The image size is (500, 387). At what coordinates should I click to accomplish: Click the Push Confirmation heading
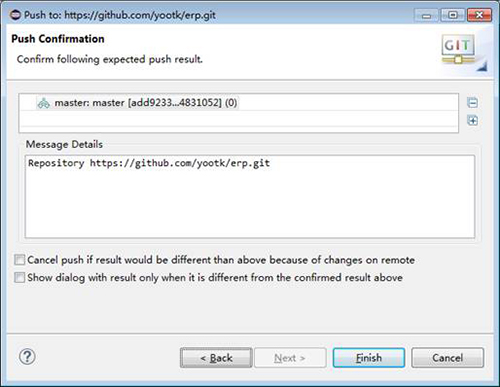tap(58, 39)
